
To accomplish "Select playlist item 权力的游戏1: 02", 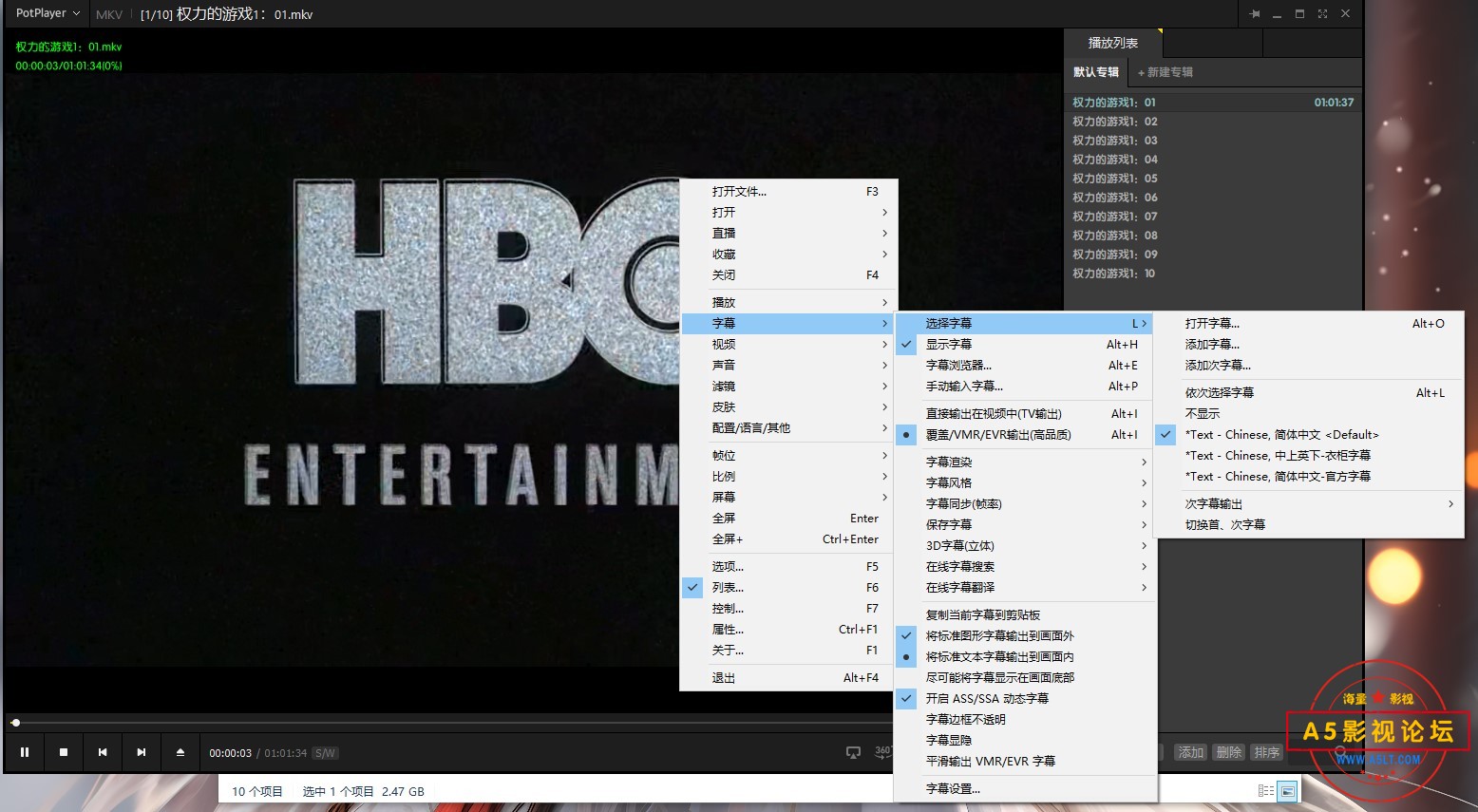I will pos(1213,122).
